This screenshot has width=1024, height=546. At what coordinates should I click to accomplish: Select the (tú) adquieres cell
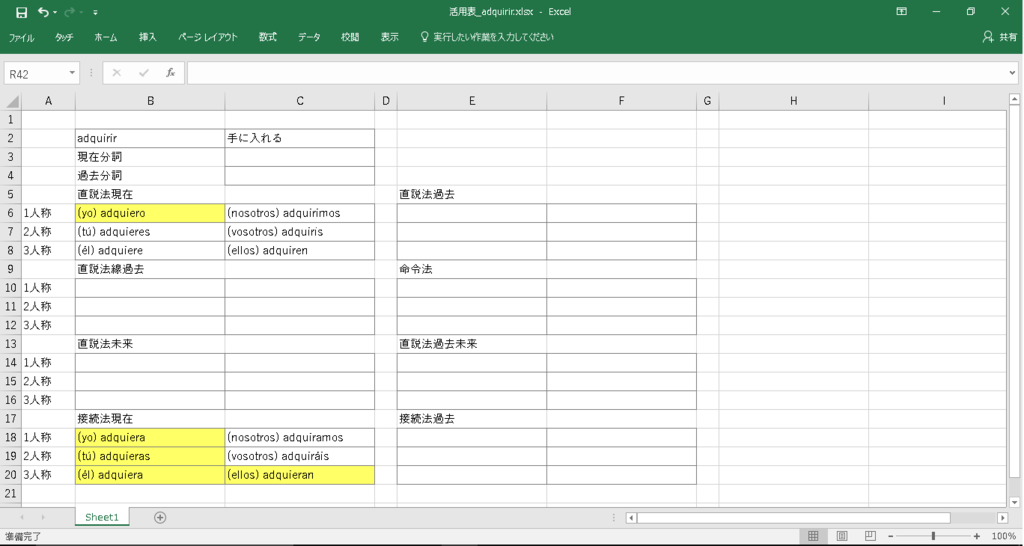150,232
